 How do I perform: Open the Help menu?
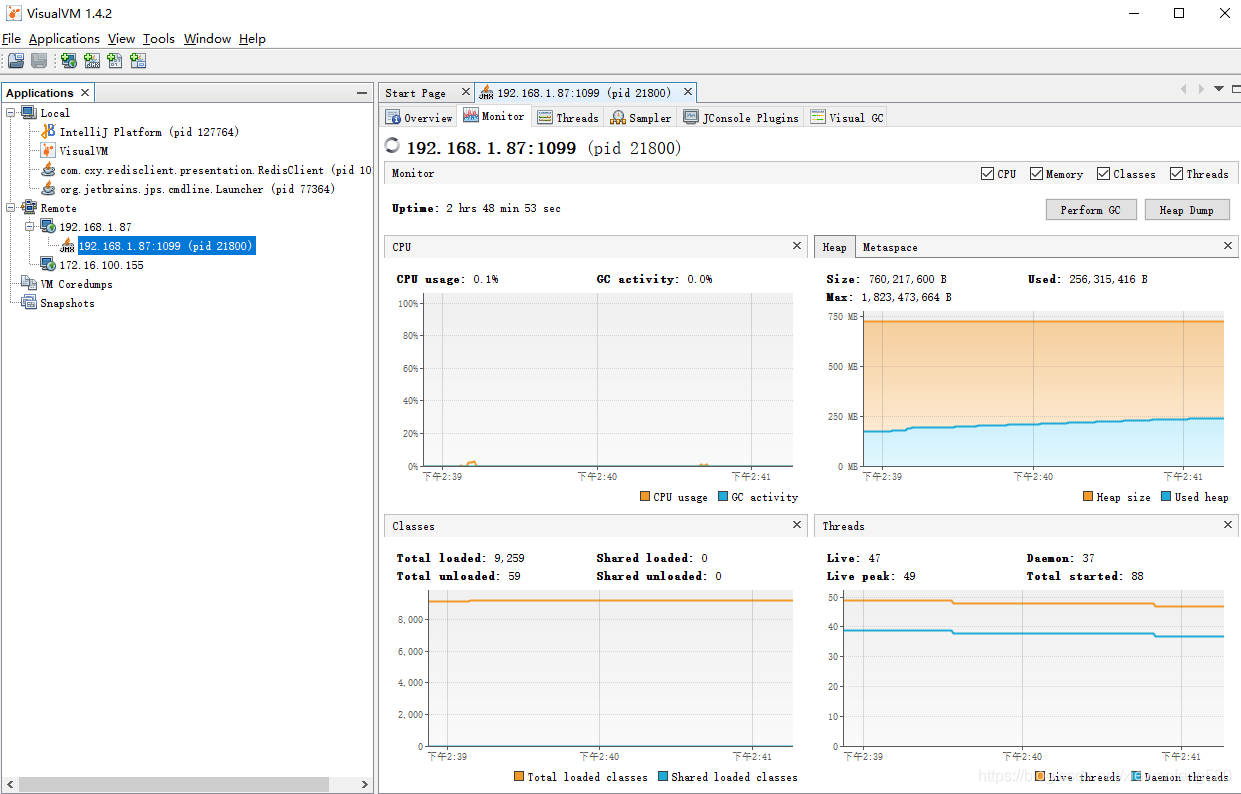252,39
